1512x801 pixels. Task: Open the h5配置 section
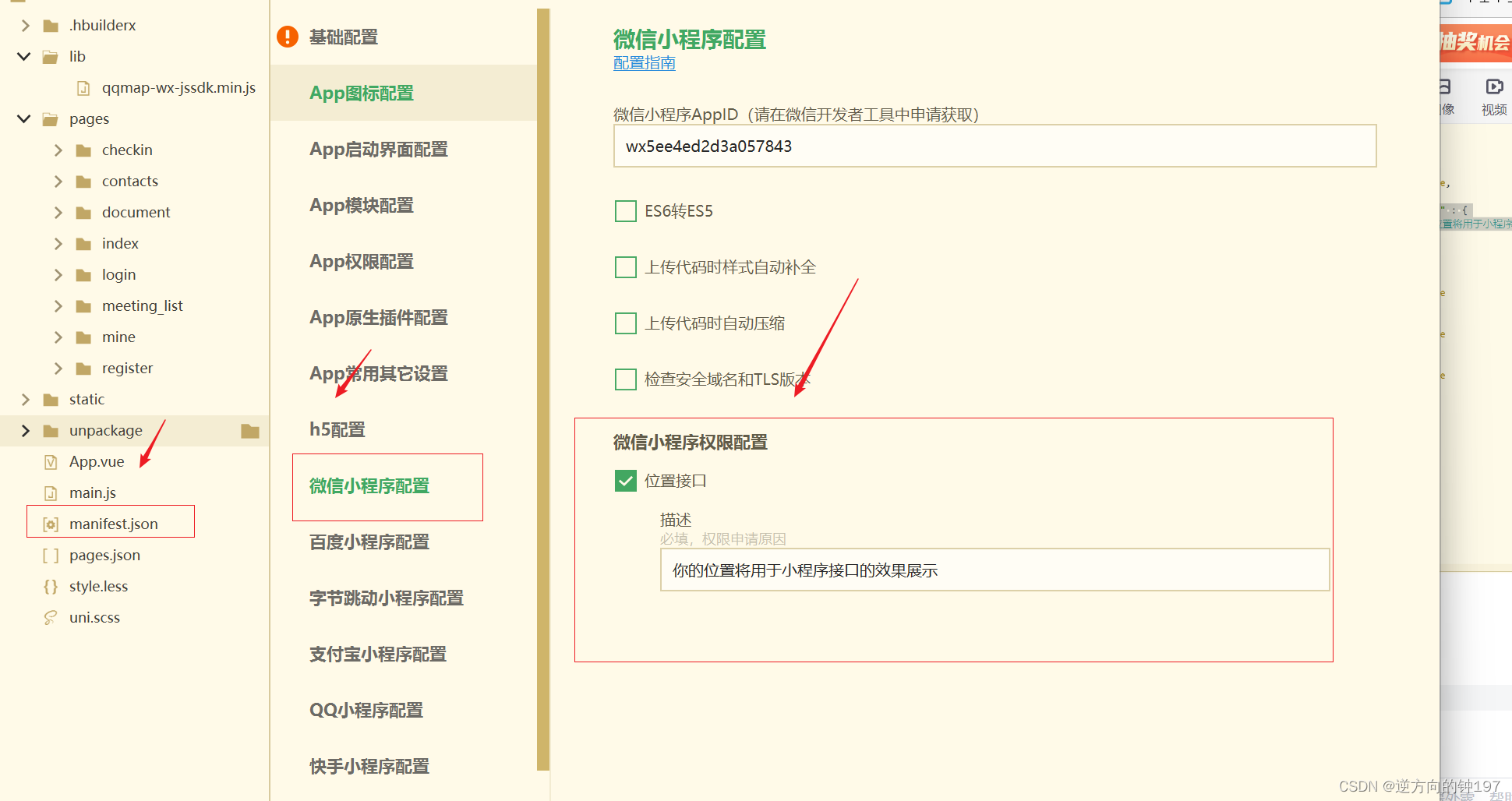coord(337,429)
